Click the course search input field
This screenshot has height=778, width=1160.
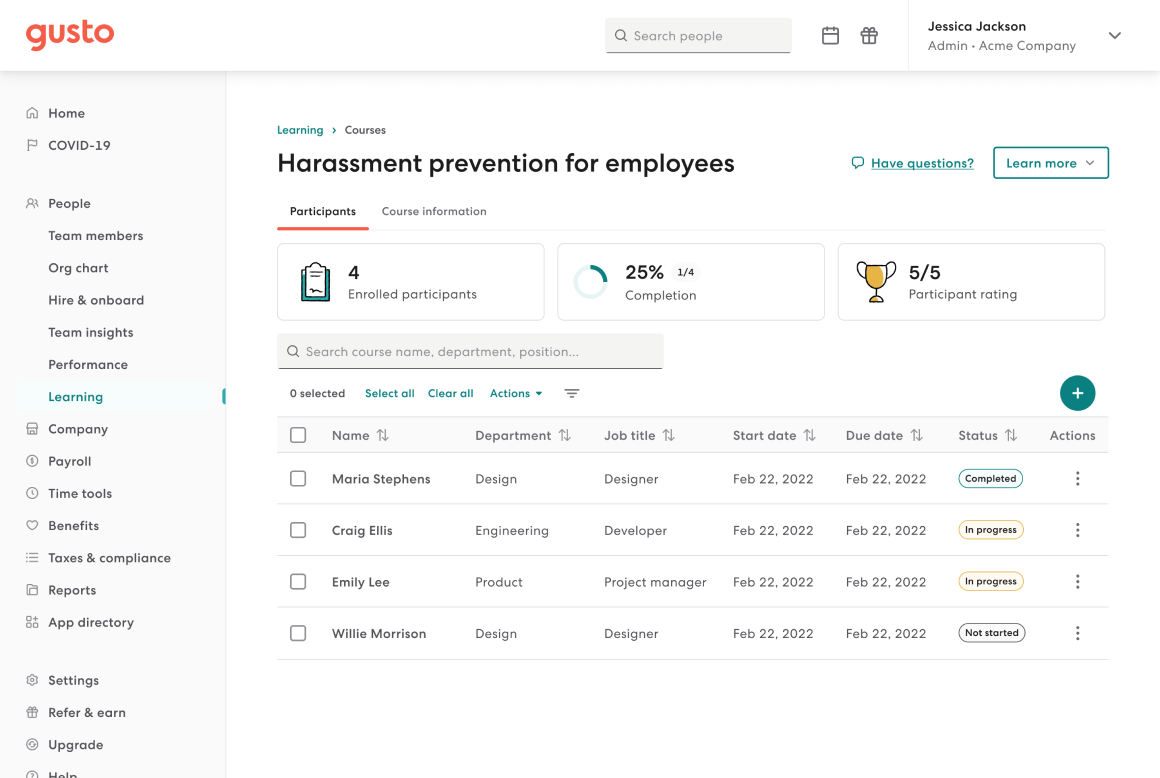coord(470,351)
